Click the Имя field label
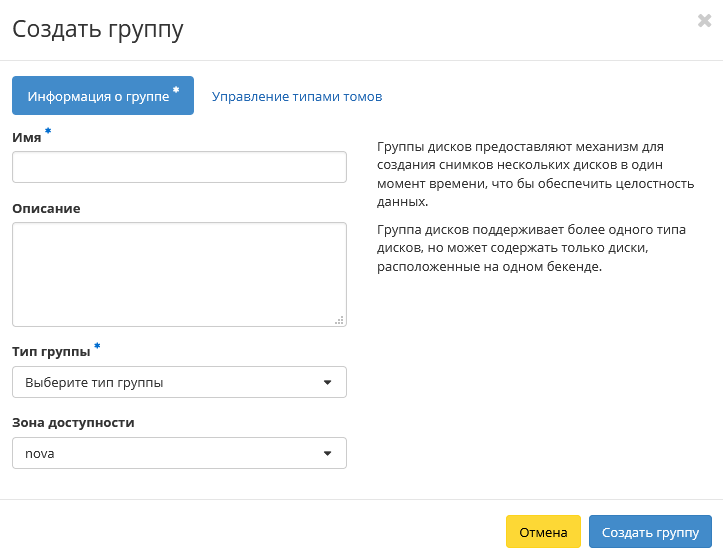Image resolution: width=723 pixels, height=560 pixels. (27, 138)
